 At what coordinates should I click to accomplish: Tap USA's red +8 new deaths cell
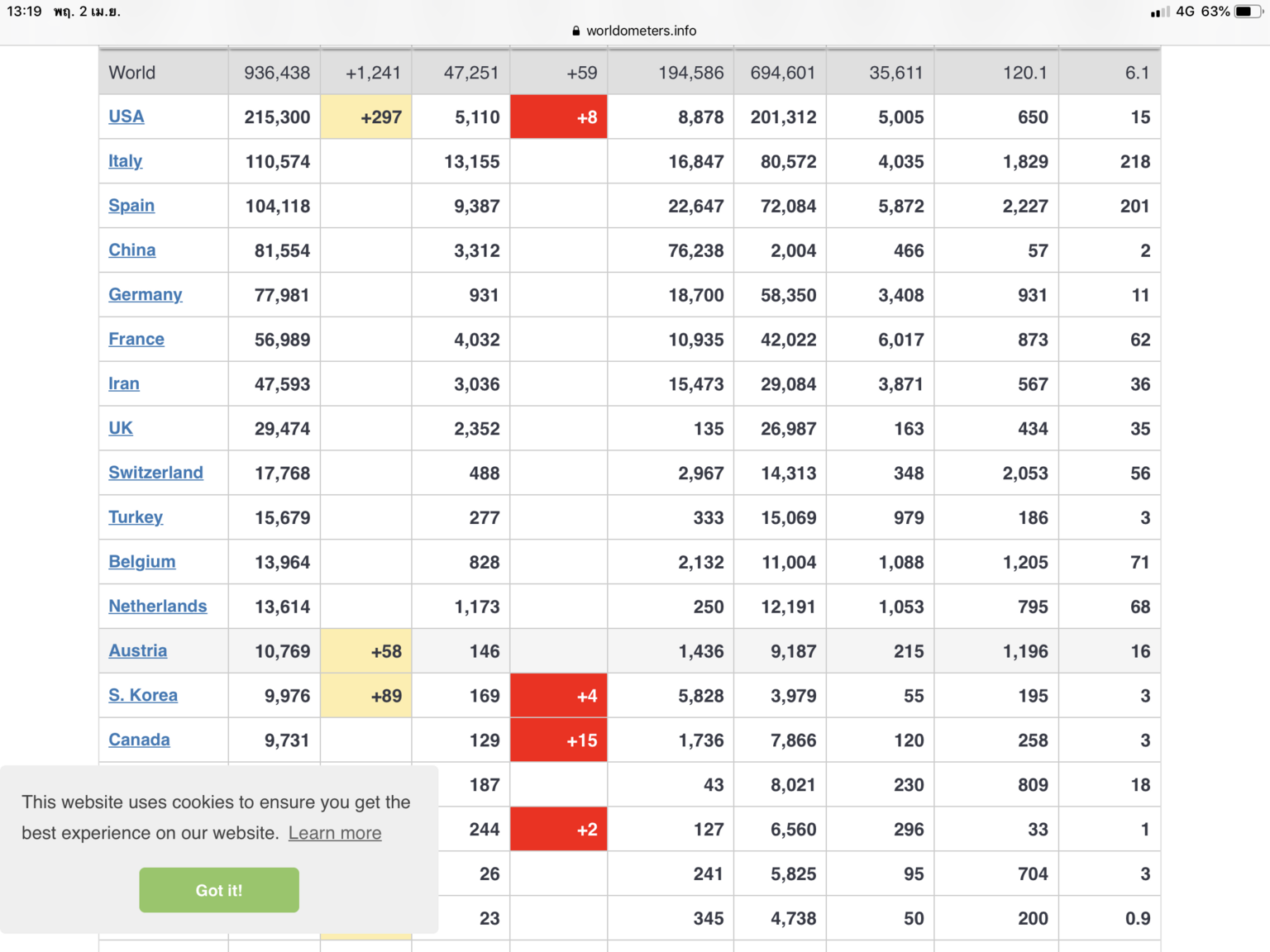(x=559, y=117)
